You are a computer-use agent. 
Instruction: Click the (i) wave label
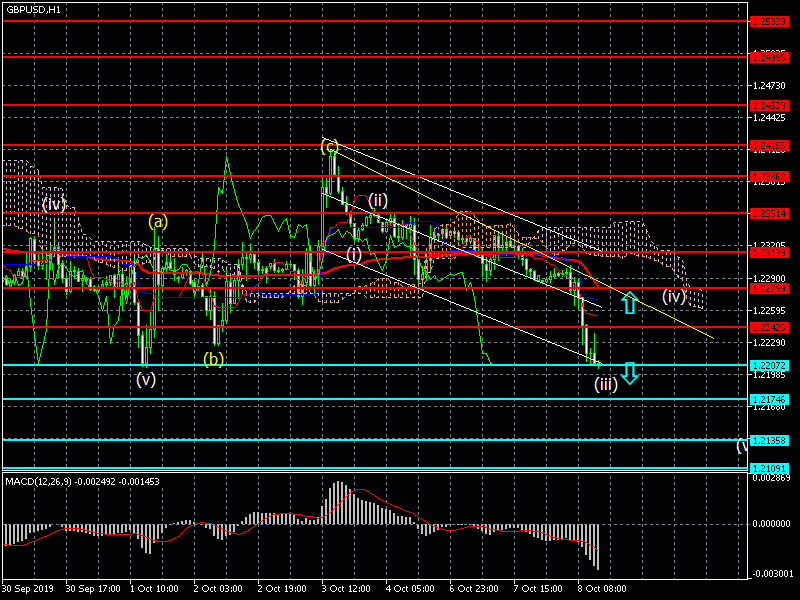coord(354,254)
